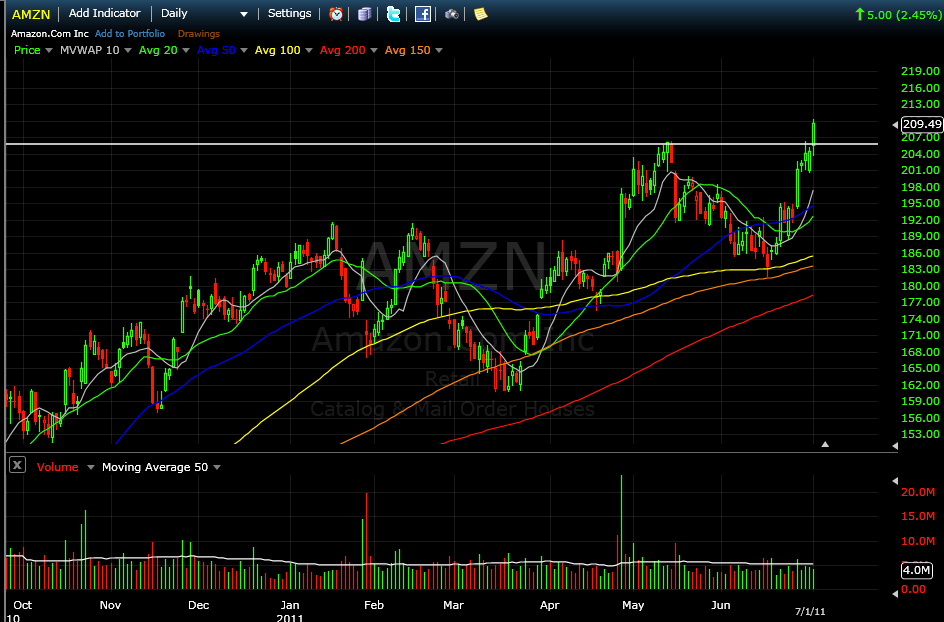
Task: Click the green up-arrow price change indicator
Action: pyautogui.click(x=860, y=14)
